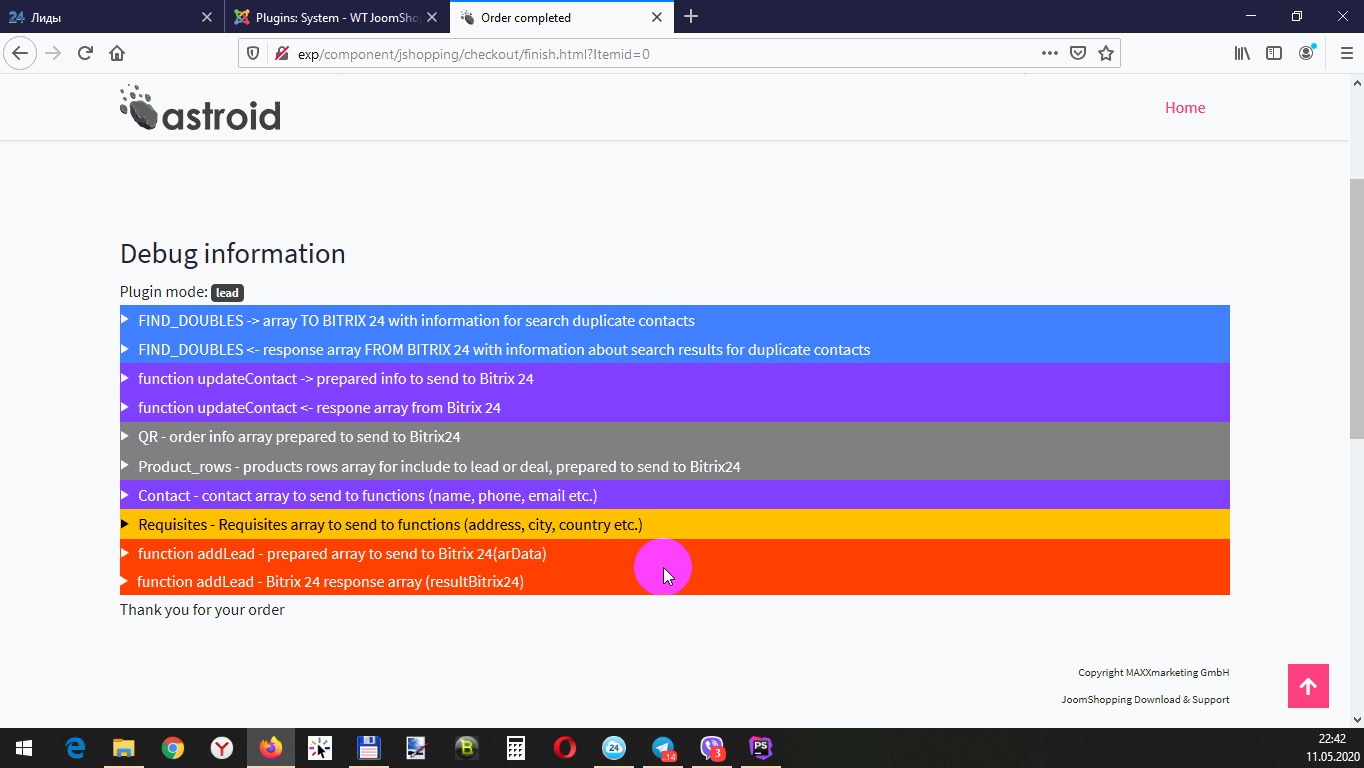The width and height of the screenshot is (1364, 768).
Task: Click the browser address bar
Action: [x=660, y=54]
